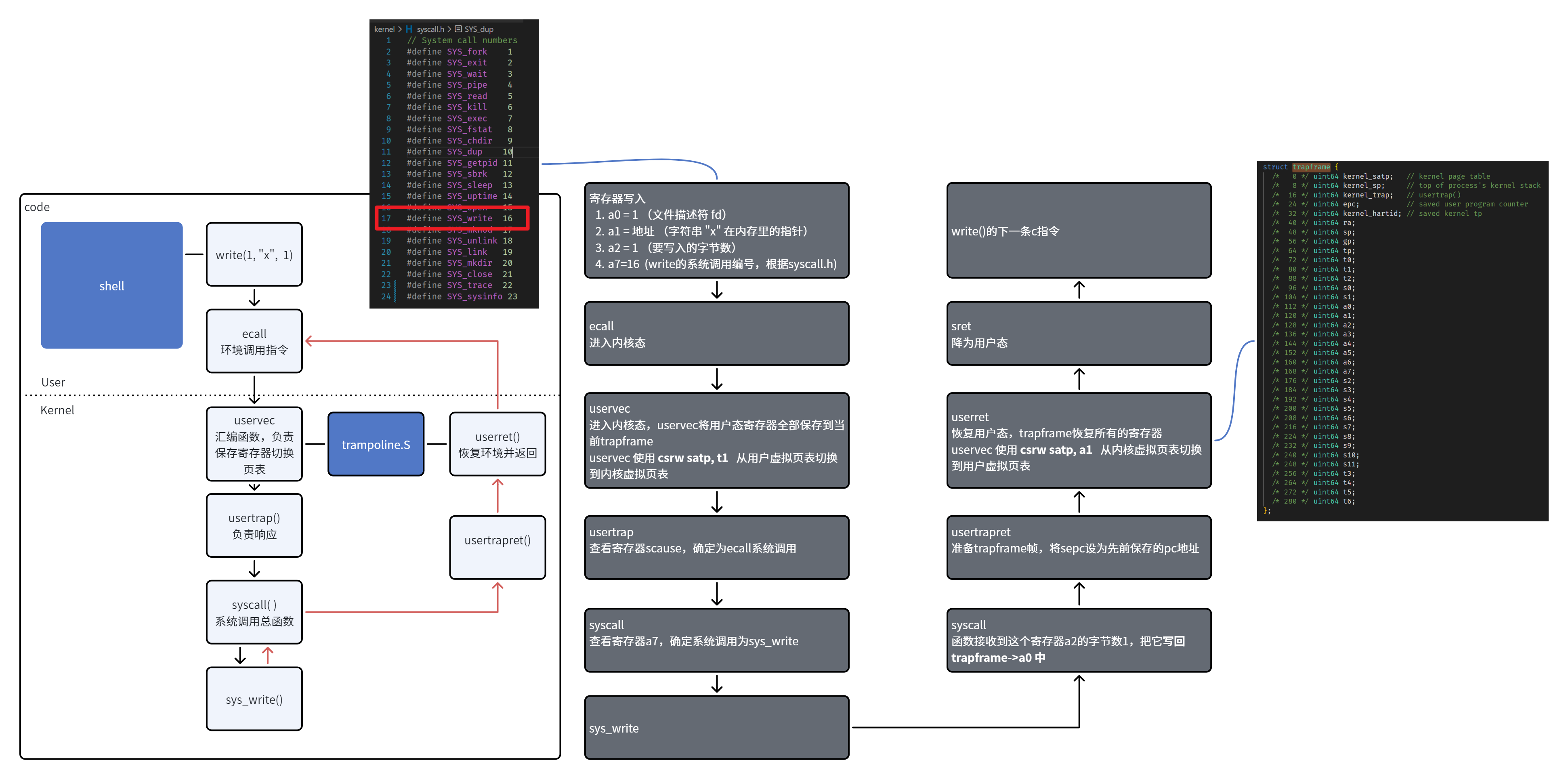The image size is (1568, 779).
Task: Click highlighted trapframe struct name
Action: [x=1310, y=167]
